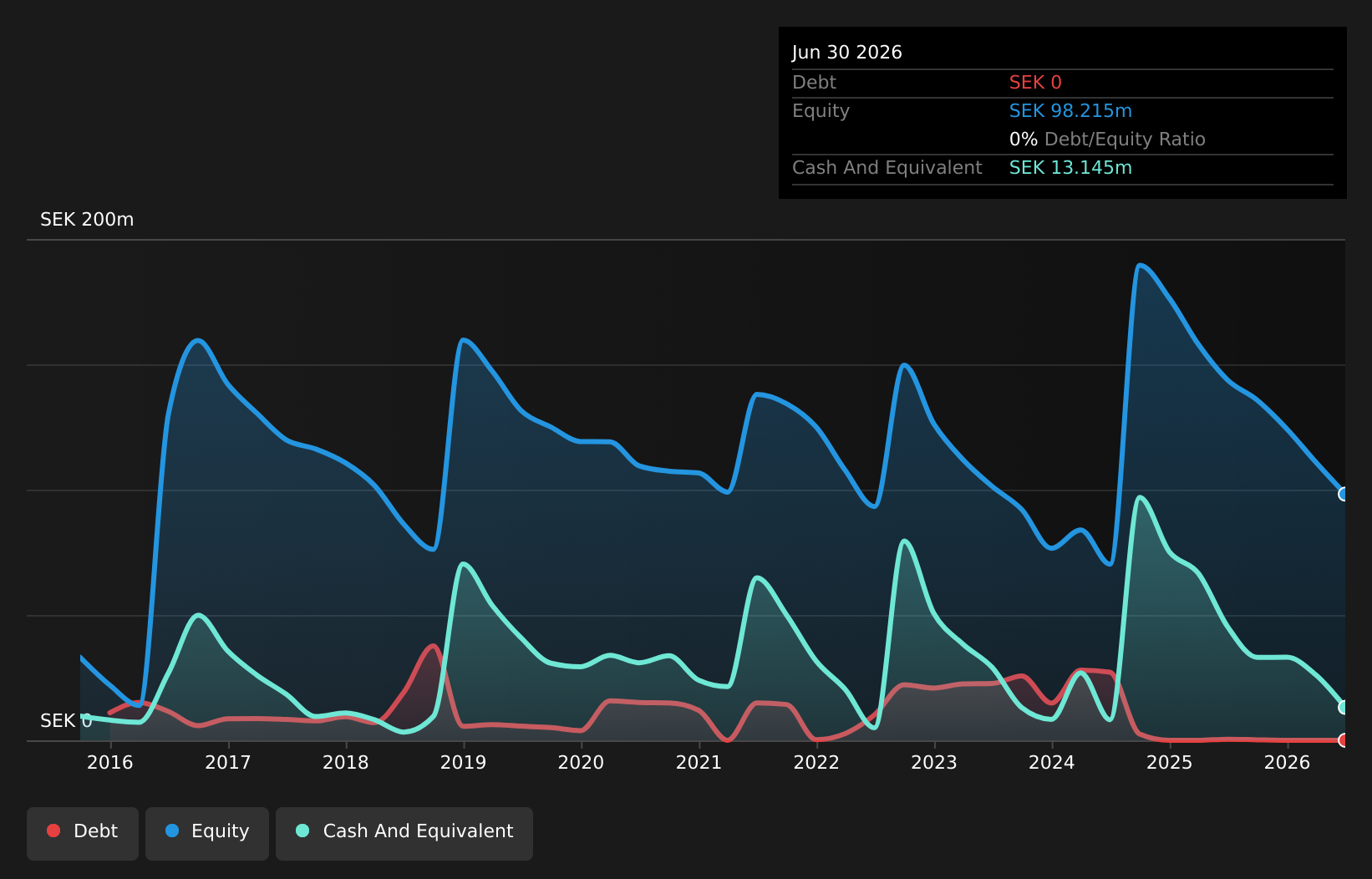1372x879 pixels.
Task: Click the 2017 x-axis label
Action: (228, 762)
